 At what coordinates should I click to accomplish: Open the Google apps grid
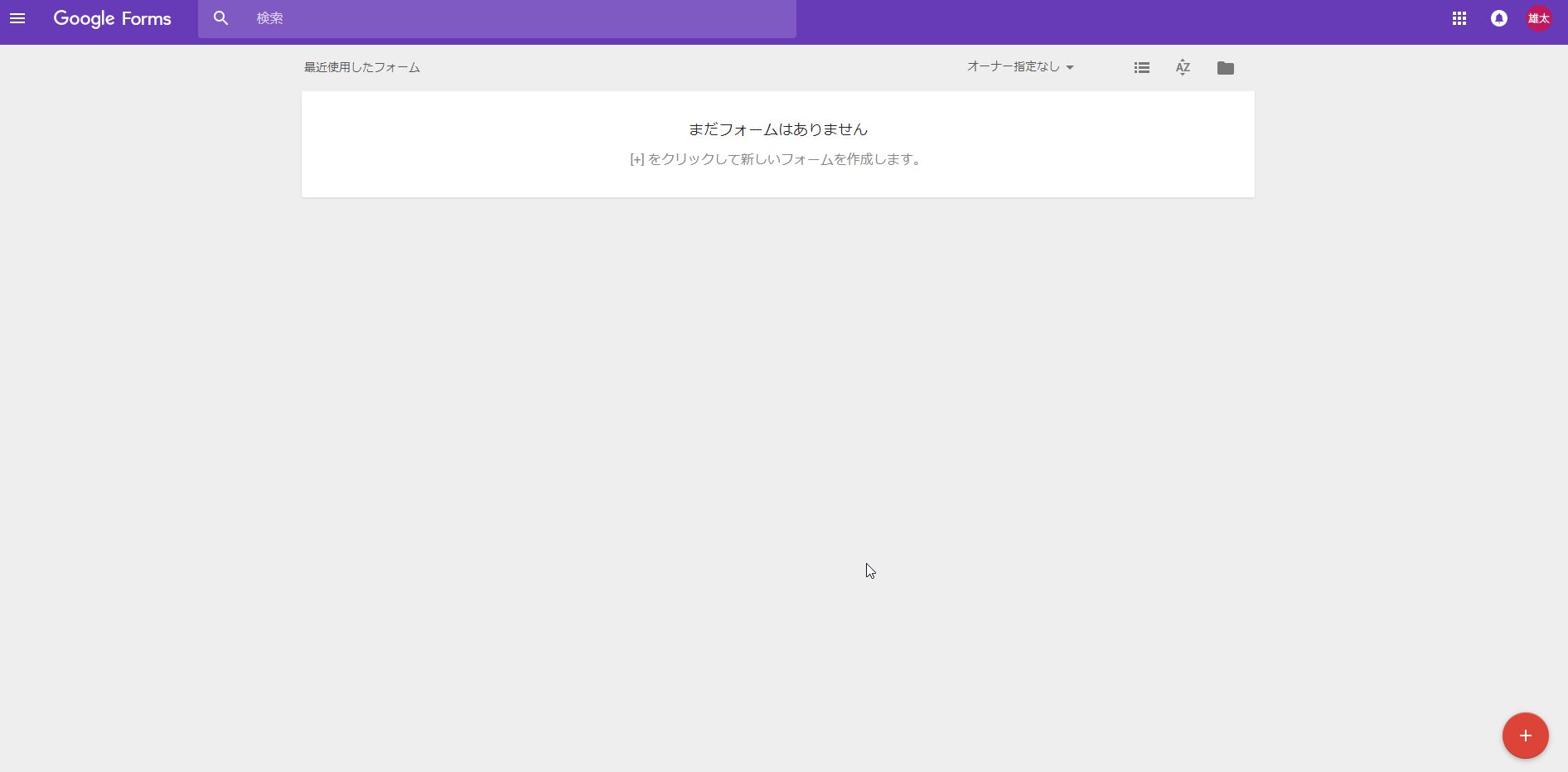click(x=1459, y=18)
